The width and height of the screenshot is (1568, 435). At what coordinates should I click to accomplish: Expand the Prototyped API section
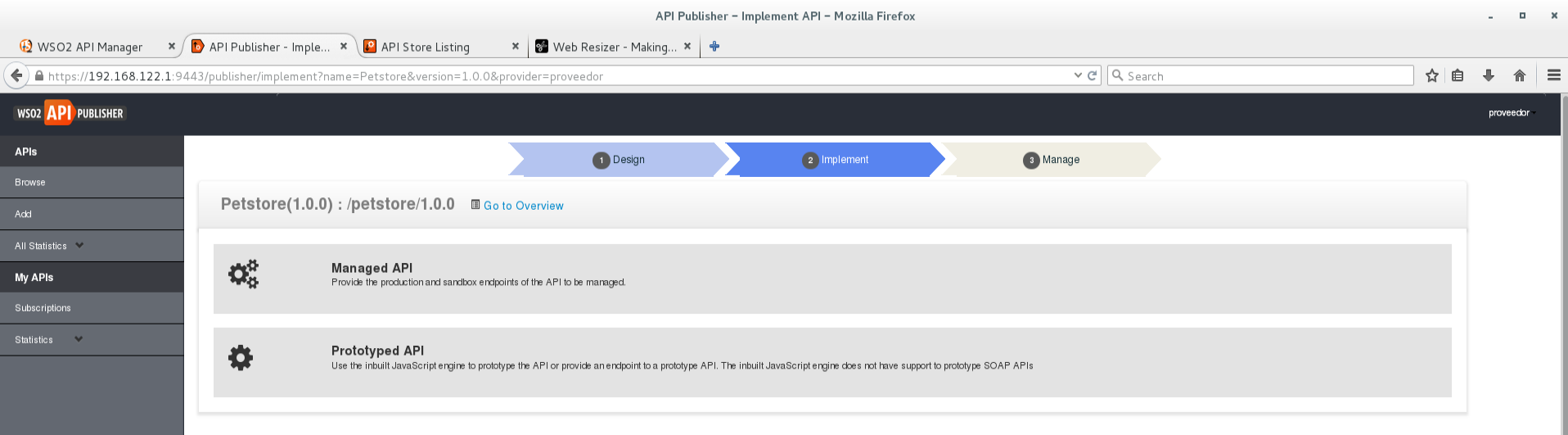[832, 362]
